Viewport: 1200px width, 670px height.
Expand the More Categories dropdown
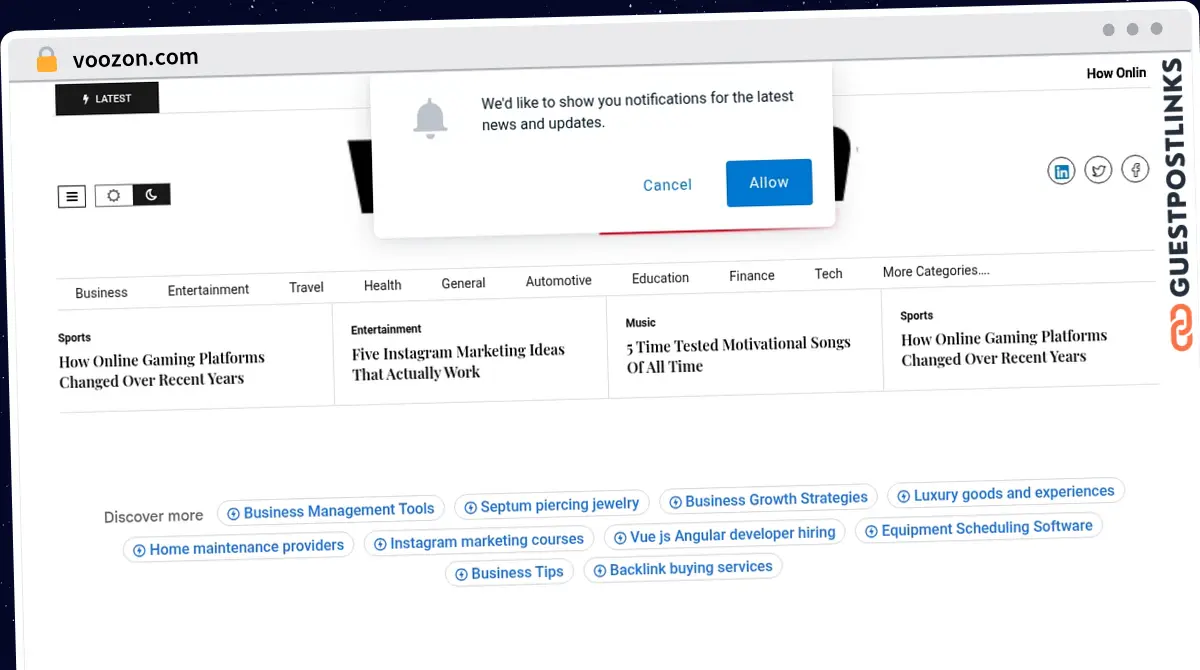[x=935, y=270]
